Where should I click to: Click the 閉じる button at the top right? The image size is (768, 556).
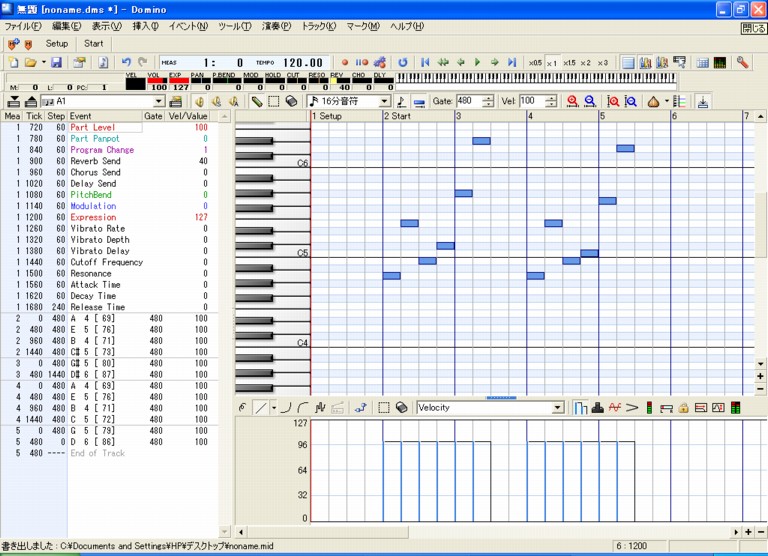(x=753, y=28)
